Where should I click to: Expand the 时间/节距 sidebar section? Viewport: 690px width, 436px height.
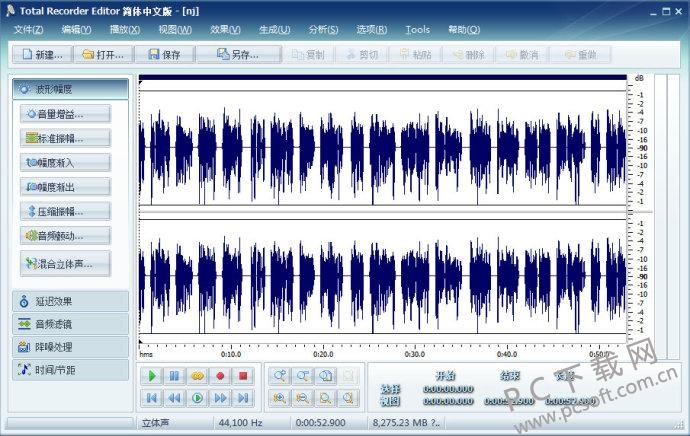tap(70, 370)
